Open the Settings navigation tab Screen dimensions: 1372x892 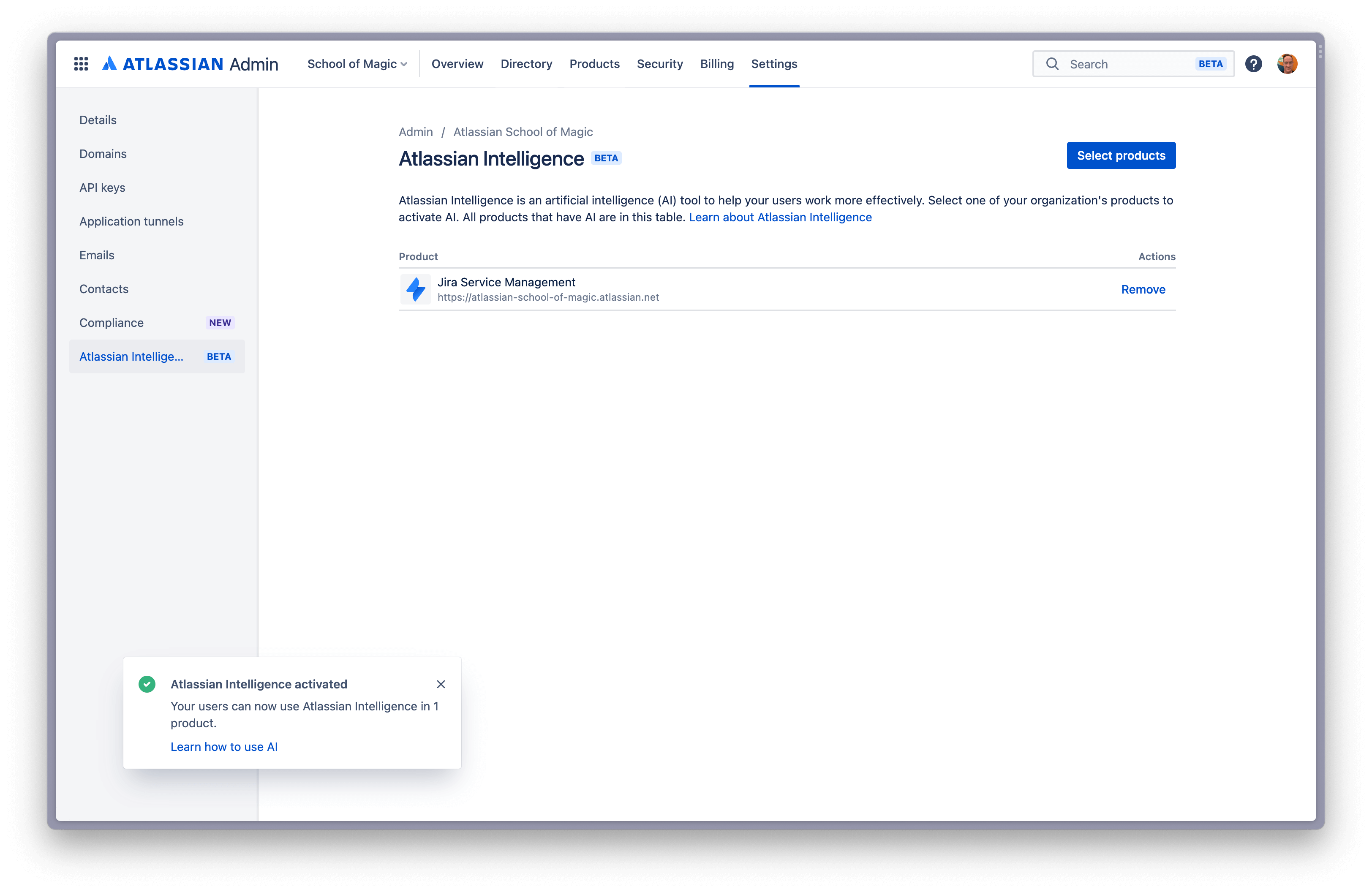[x=775, y=63]
